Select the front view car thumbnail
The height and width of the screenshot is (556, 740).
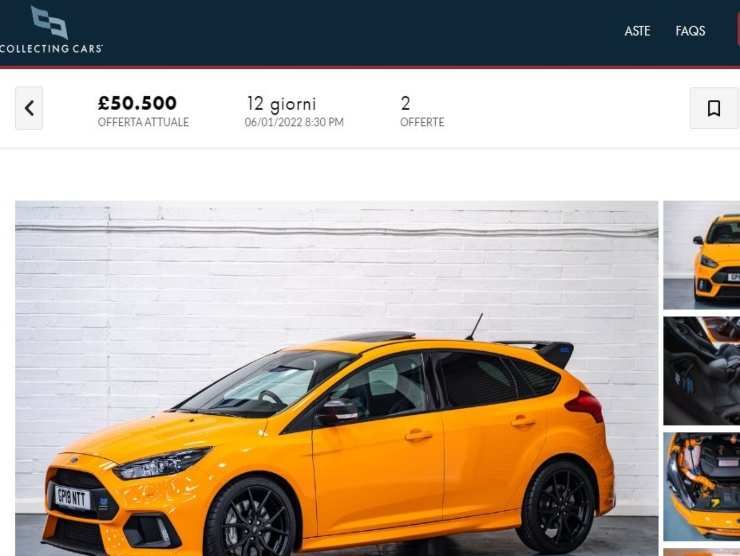pyautogui.click(x=702, y=255)
